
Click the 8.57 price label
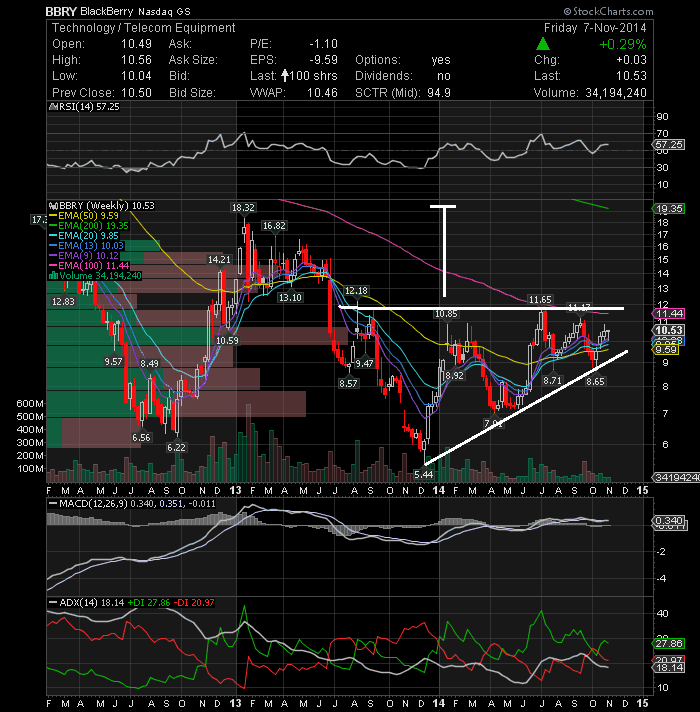coord(348,383)
